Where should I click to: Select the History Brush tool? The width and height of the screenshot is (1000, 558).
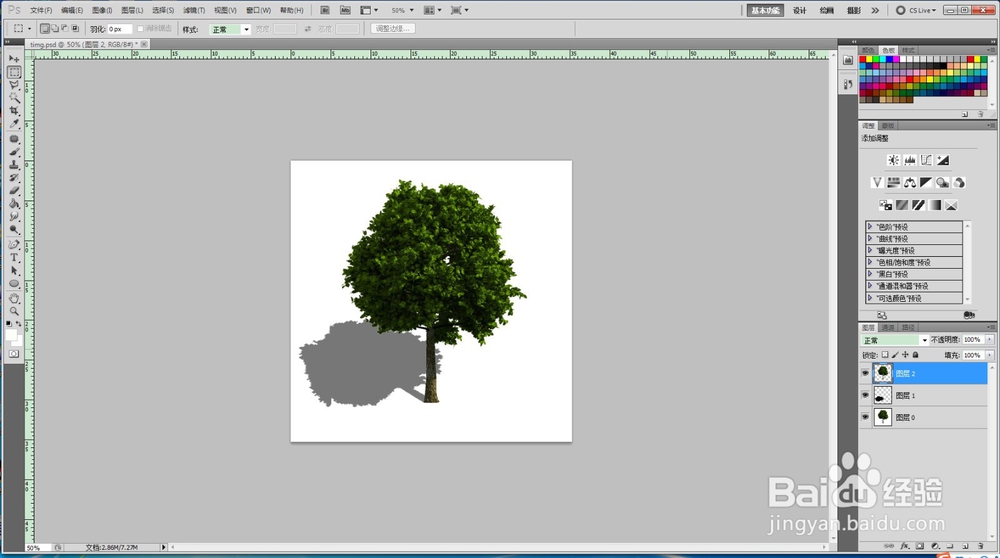point(14,178)
